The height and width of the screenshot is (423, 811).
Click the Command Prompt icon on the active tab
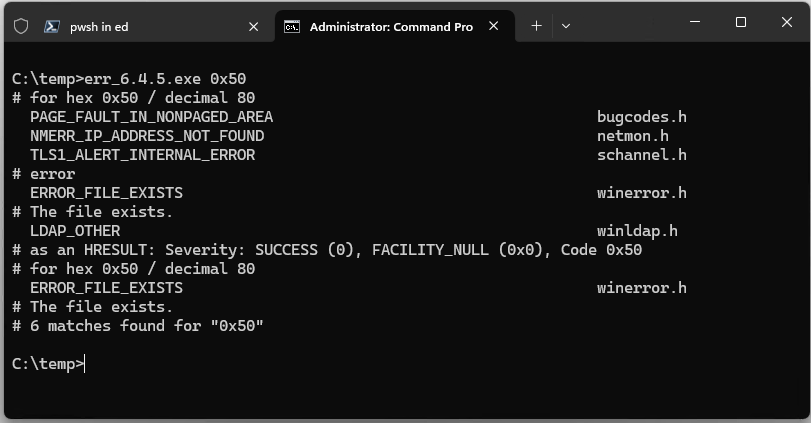click(x=292, y=27)
